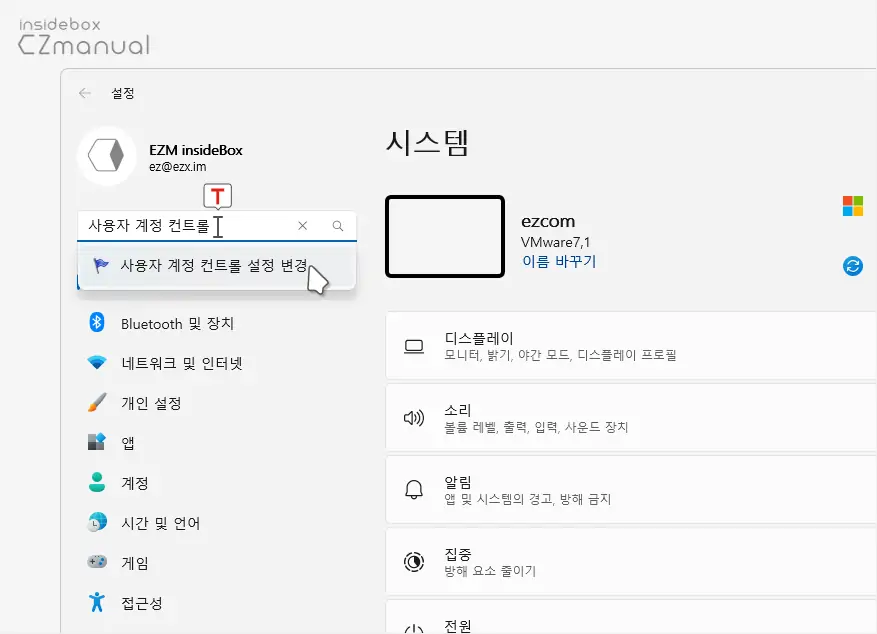Select the Bluetooth 및 장치 sidebar icon
The image size is (877, 634).
point(95,322)
